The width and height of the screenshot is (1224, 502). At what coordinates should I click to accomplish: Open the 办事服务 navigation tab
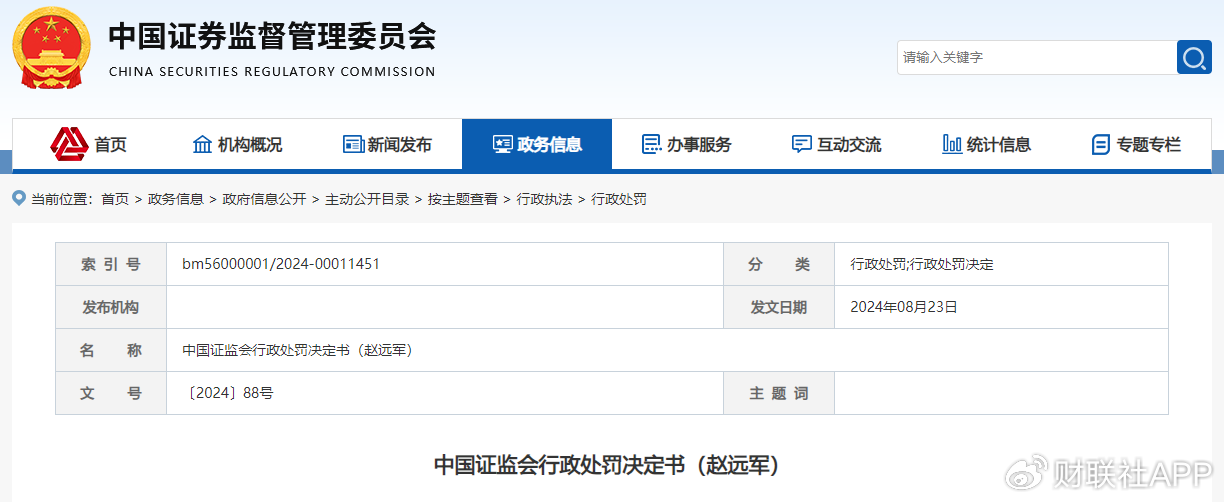pos(687,145)
